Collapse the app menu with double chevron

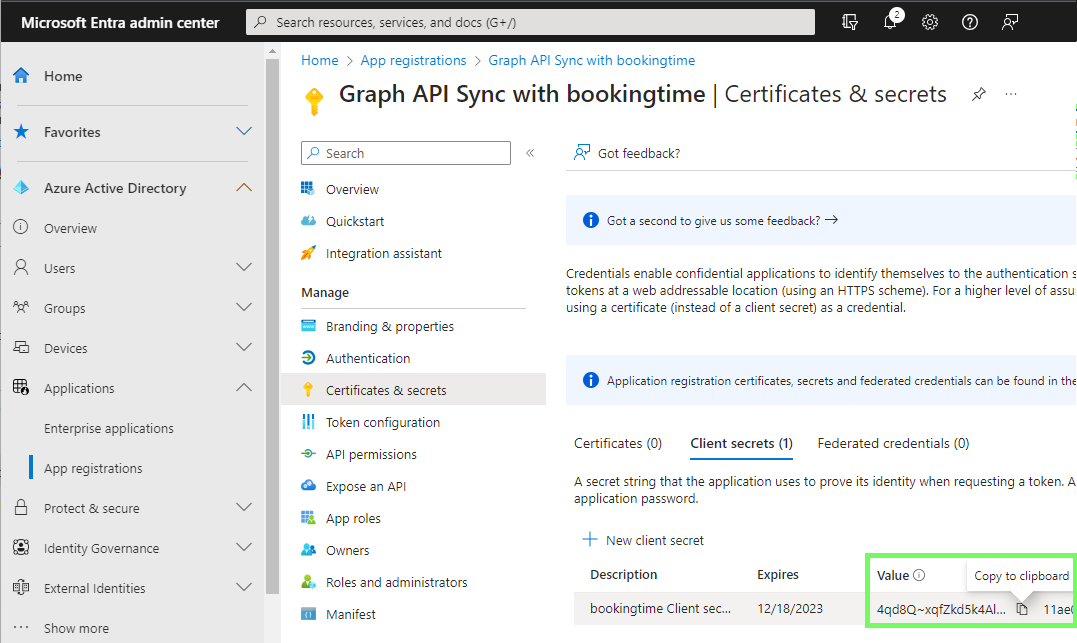point(530,153)
